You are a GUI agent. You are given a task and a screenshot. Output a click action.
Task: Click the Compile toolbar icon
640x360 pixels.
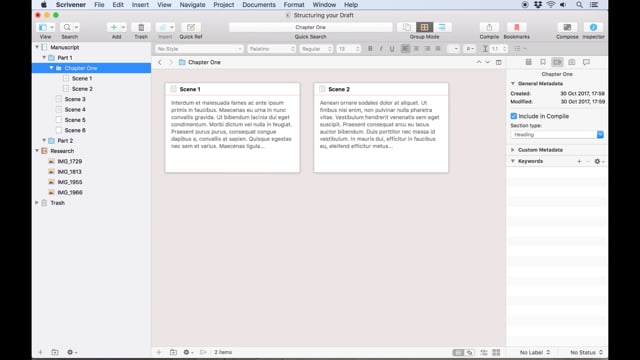click(489, 27)
